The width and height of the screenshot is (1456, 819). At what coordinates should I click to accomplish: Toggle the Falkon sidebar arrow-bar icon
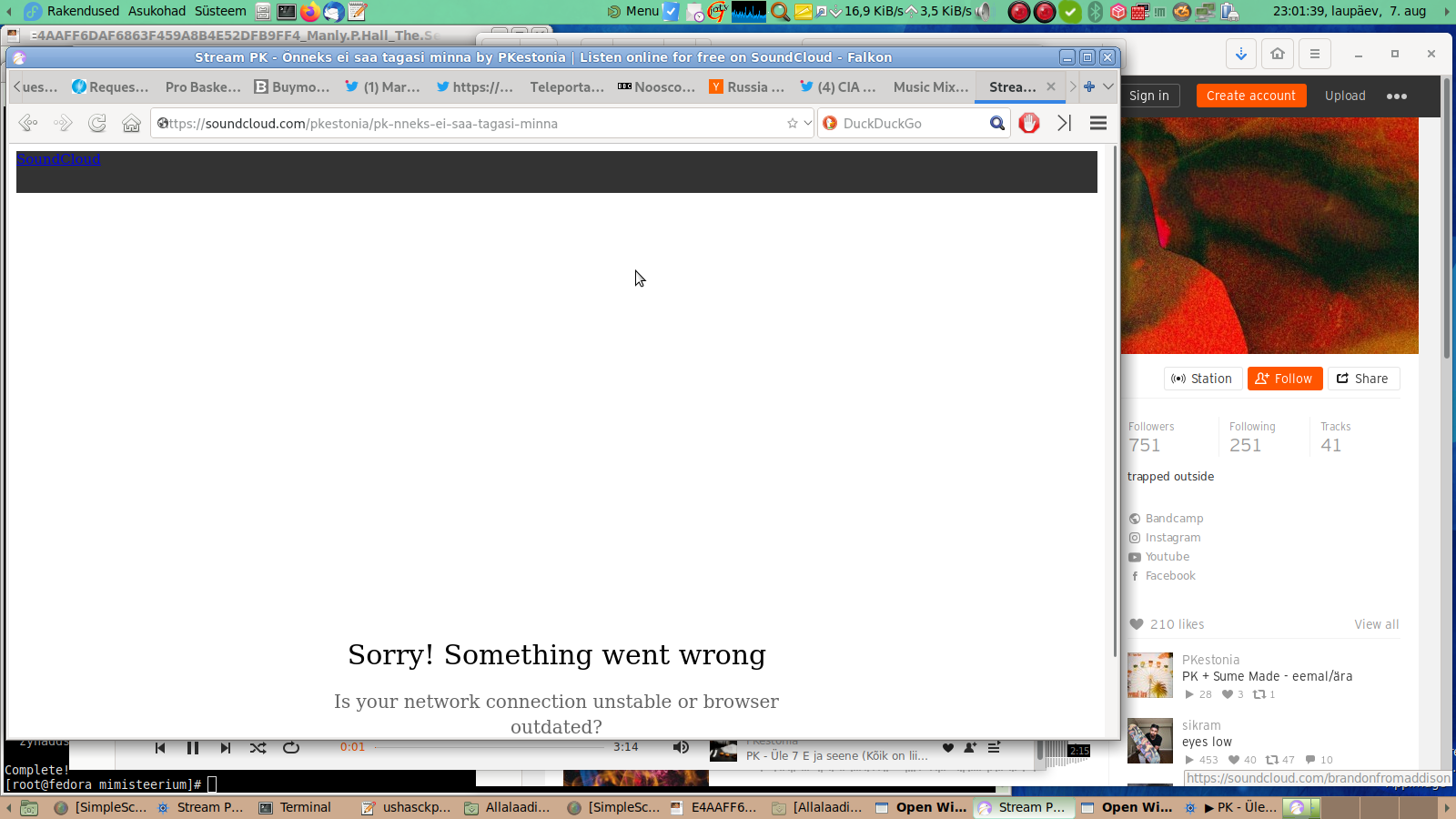point(1064,123)
